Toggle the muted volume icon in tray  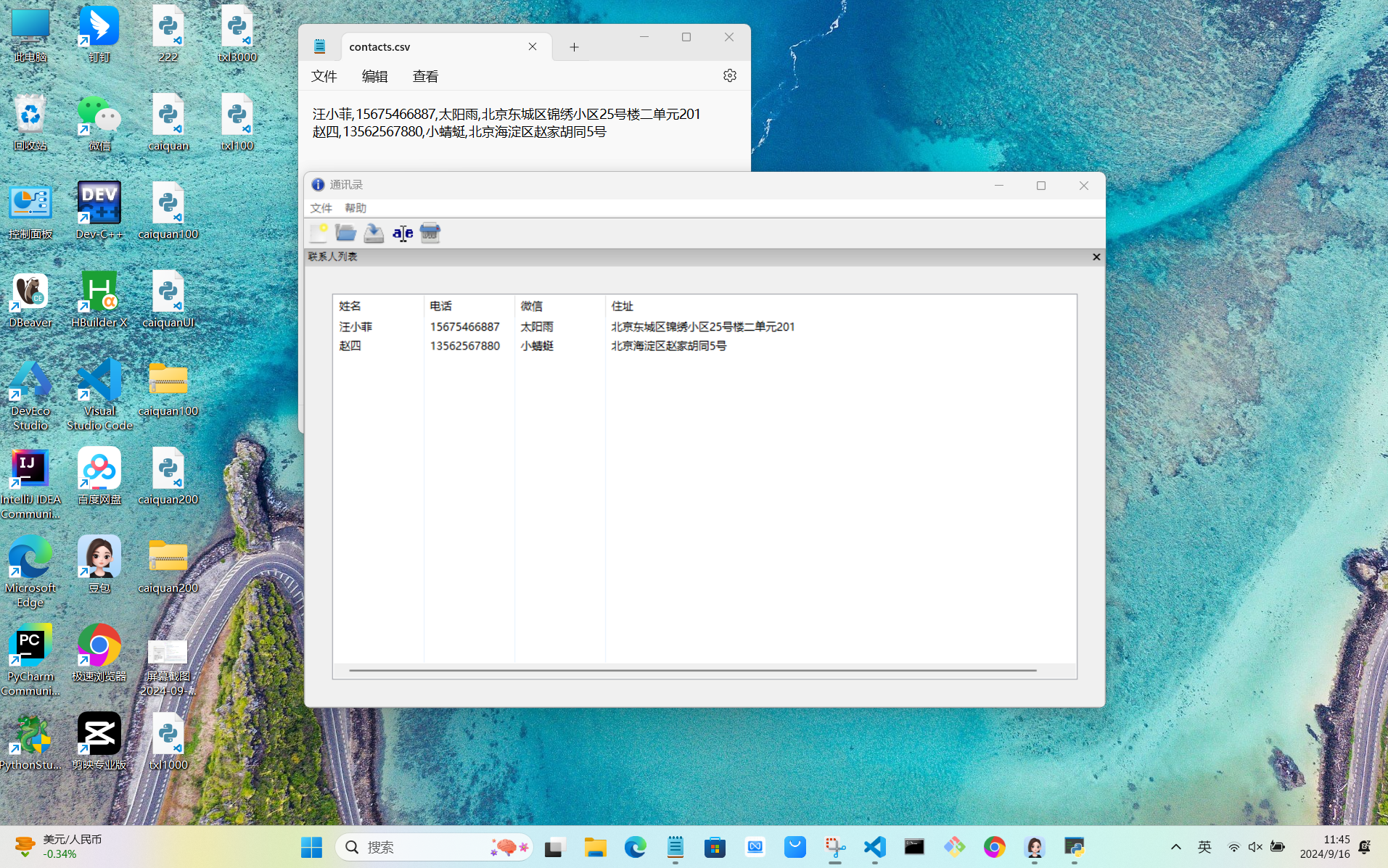point(1255,847)
